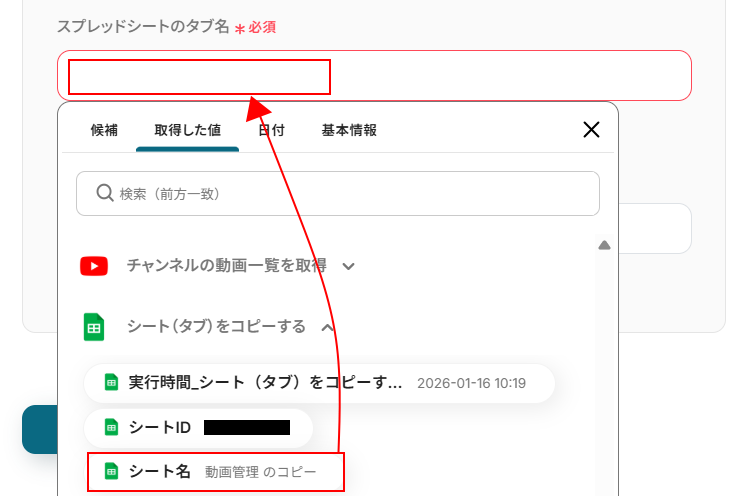Click スプレッドシートのタブ名 label
Image resolution: width=752 pixels, height=496 pixels.
[x=143, y=26]
